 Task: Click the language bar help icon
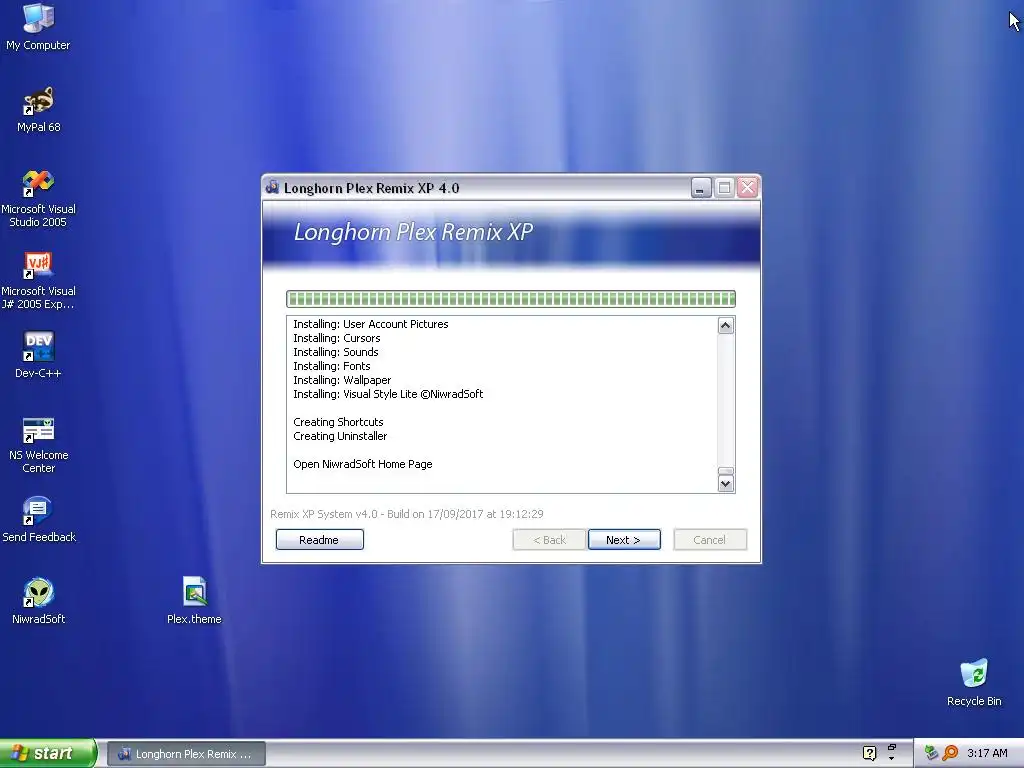pos(869,753)
